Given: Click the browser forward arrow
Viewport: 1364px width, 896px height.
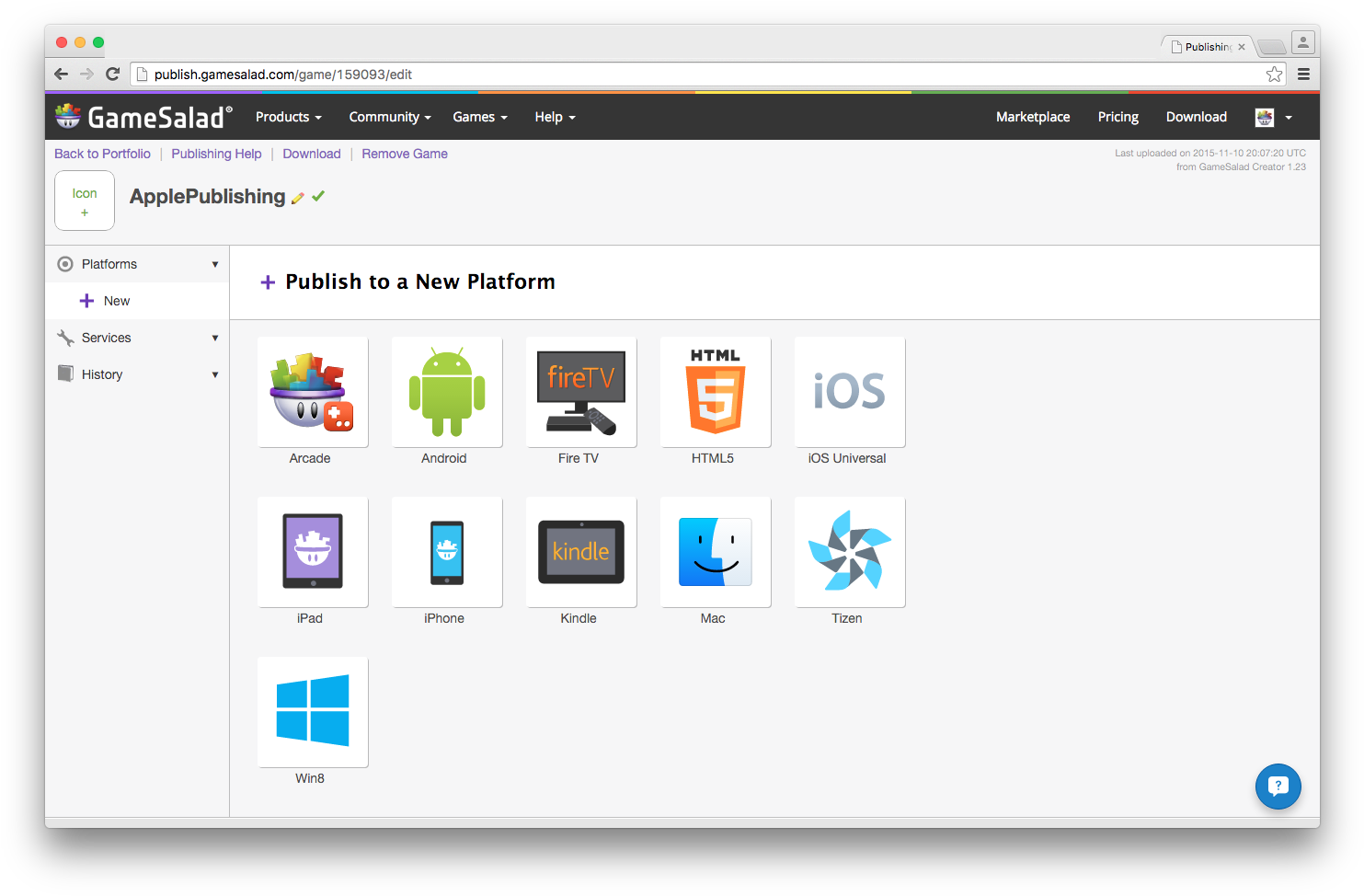Looking at the screenshot, I should (86, 75).
